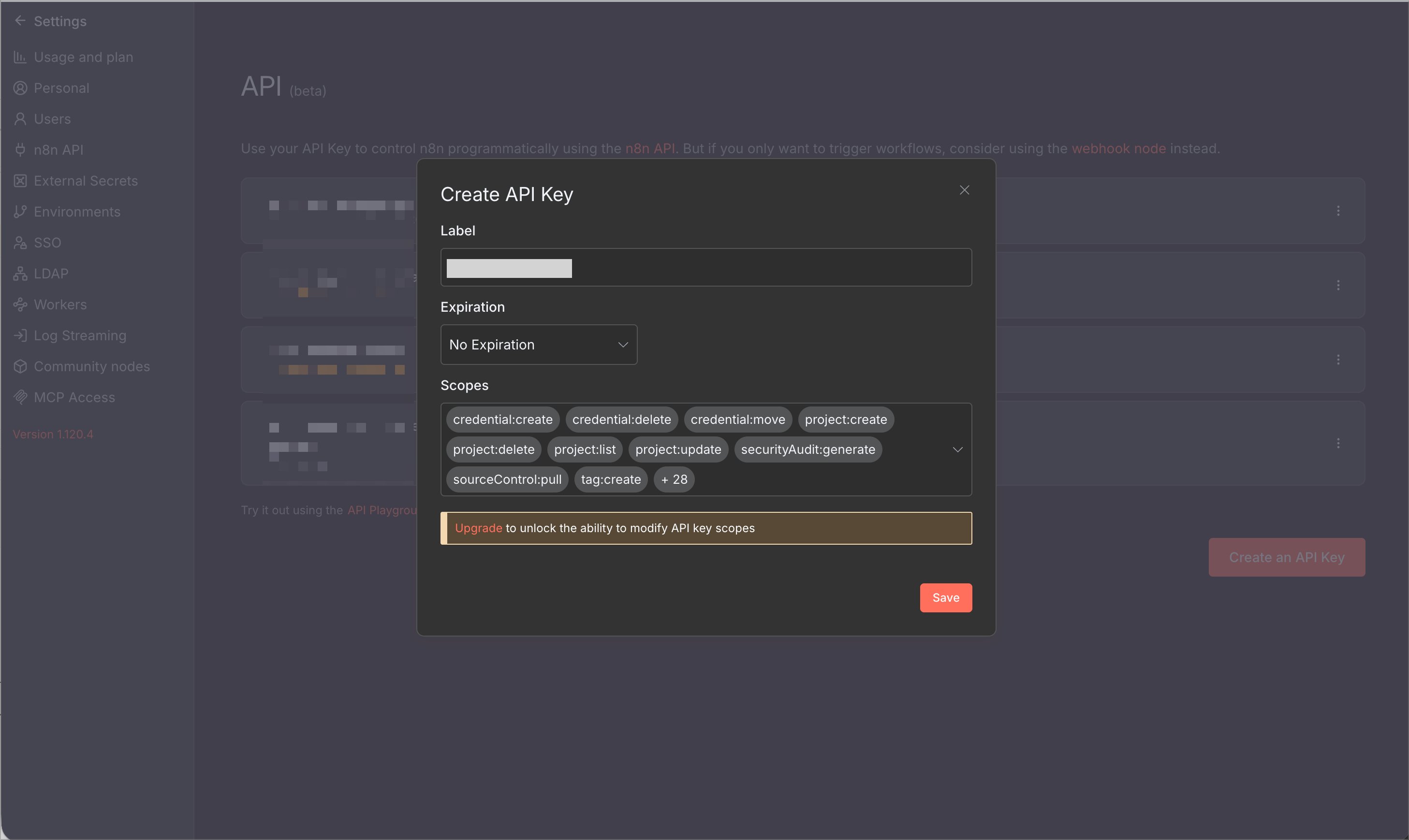
Task: Click the securityAudit:generate scope tag
Action: click(x=807, y=449)
